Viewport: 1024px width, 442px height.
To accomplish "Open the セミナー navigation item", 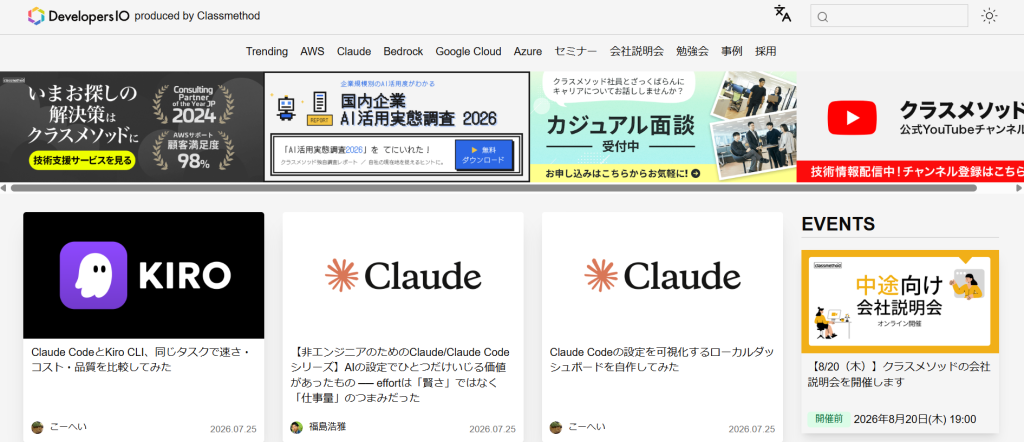I will 575,52.
